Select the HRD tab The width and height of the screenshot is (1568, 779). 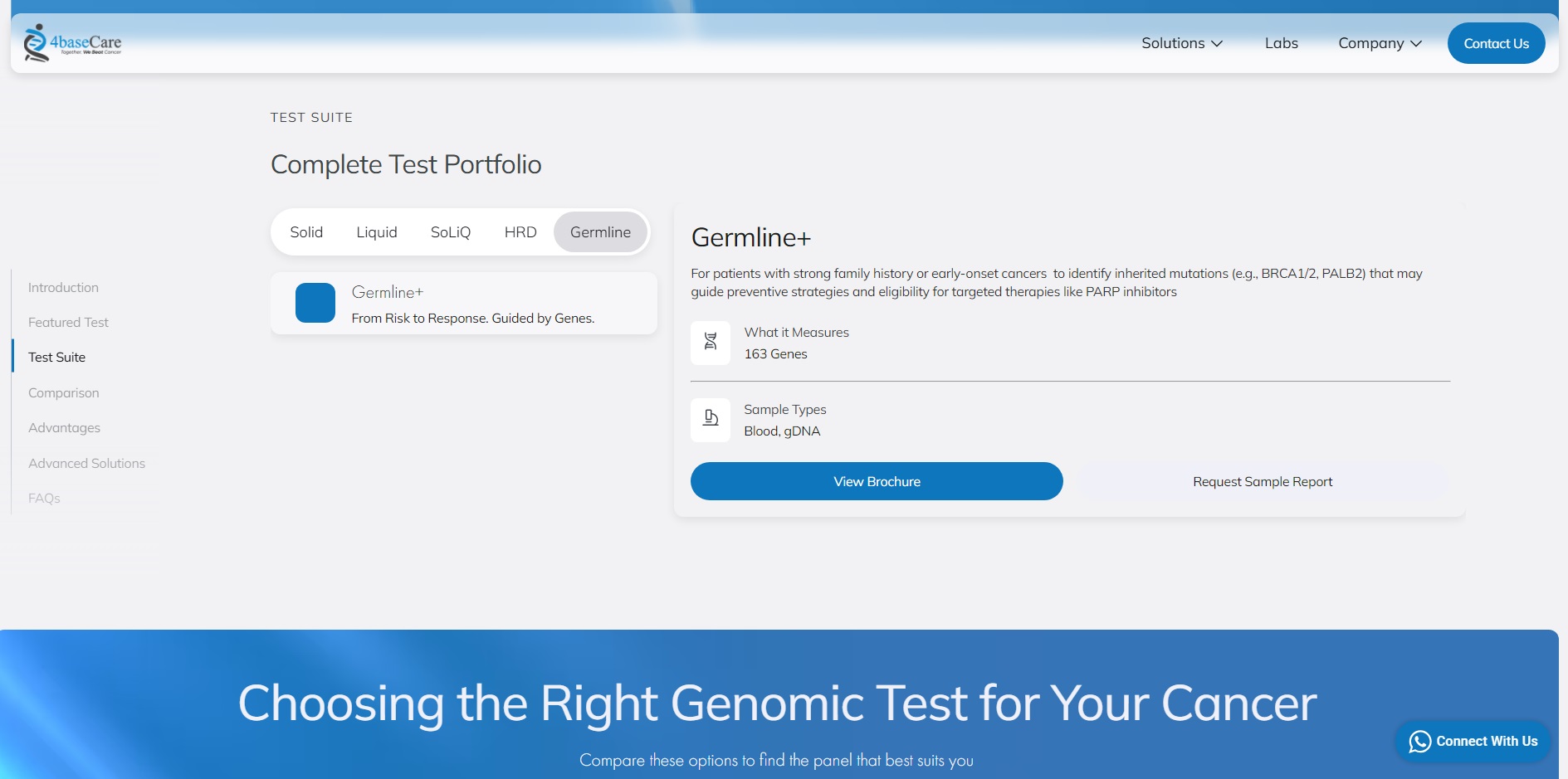pyautogui.click(x=520, y=232)
